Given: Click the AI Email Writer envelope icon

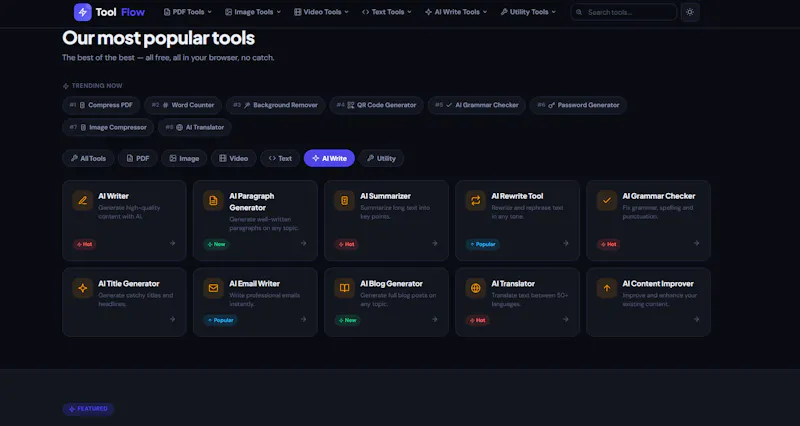Looking at the screenshot, I should tap(213, 288).
